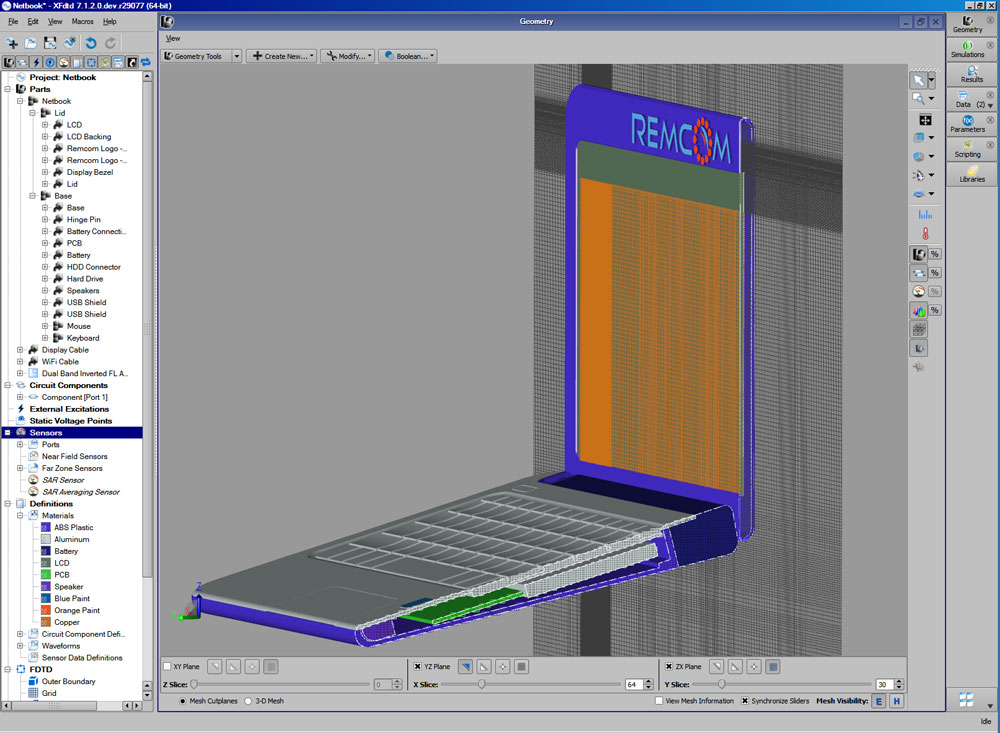Enable the XY Plane checkbox
This screenshot has height=733, width=1000.
(167, 667)
